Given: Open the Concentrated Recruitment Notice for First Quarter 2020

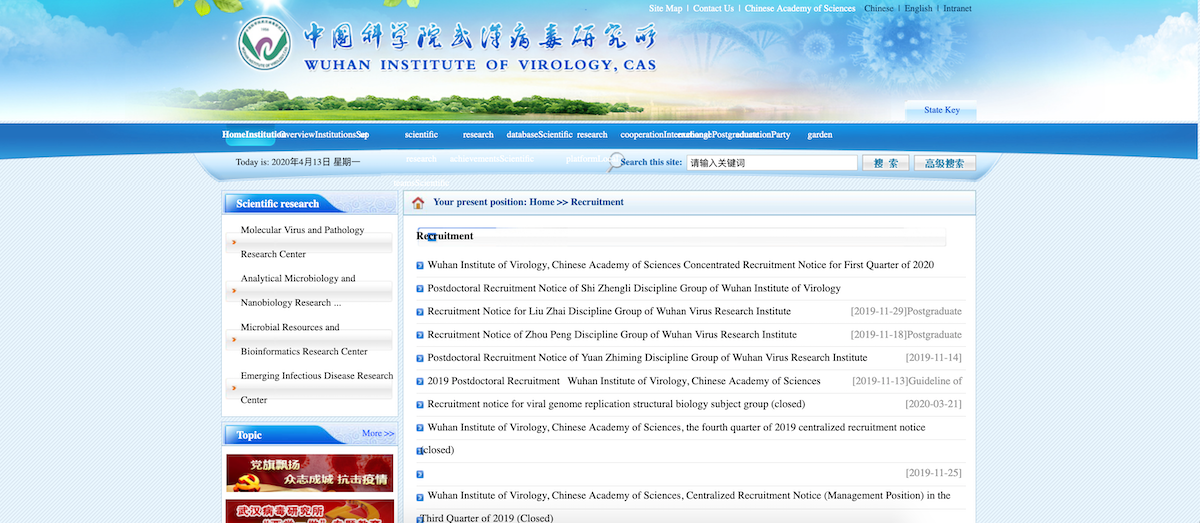Looking at the screenshot, I should pos(681,265).
